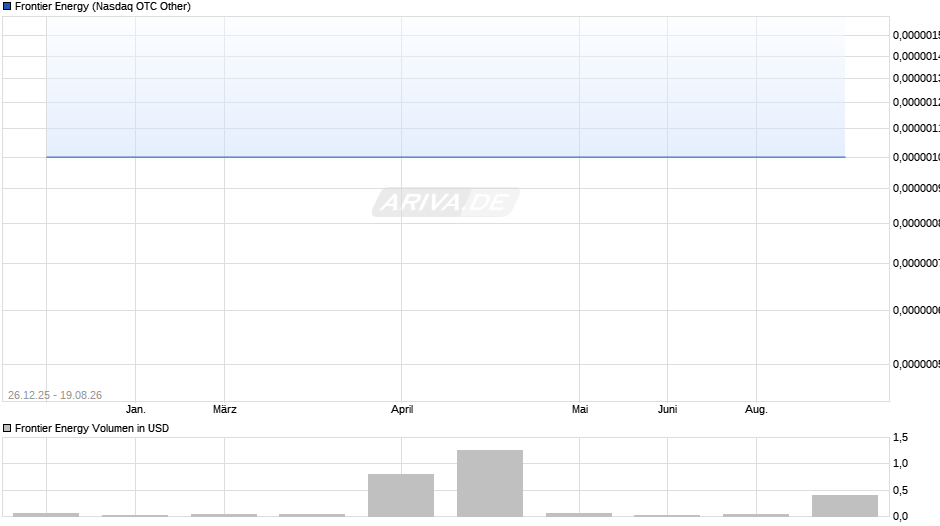This screenshot has height=526, width=940.
Task: Click the 'Frontier Energy Volumen in USD' label
Action: point(92,428)
